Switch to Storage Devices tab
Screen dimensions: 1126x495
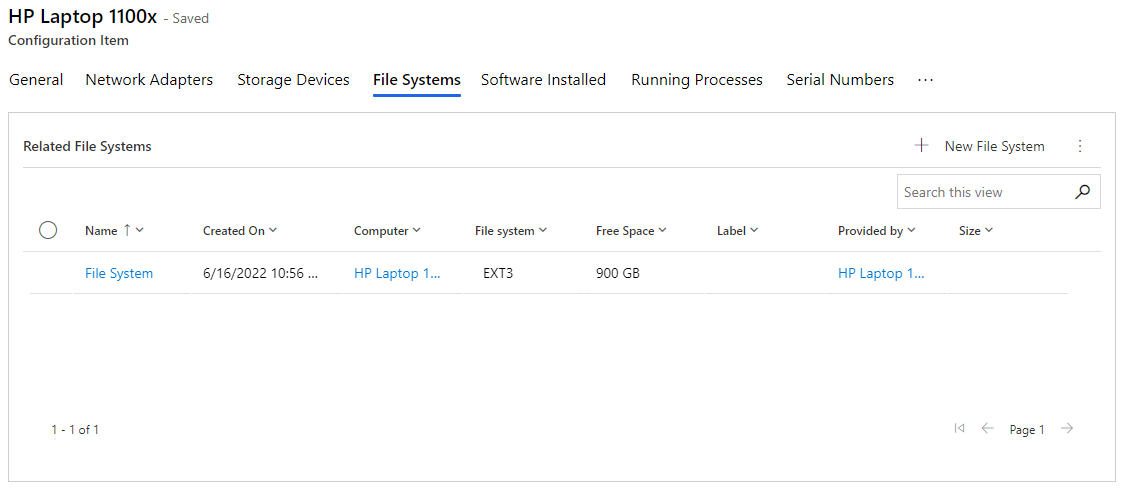[x=293, y=80]
